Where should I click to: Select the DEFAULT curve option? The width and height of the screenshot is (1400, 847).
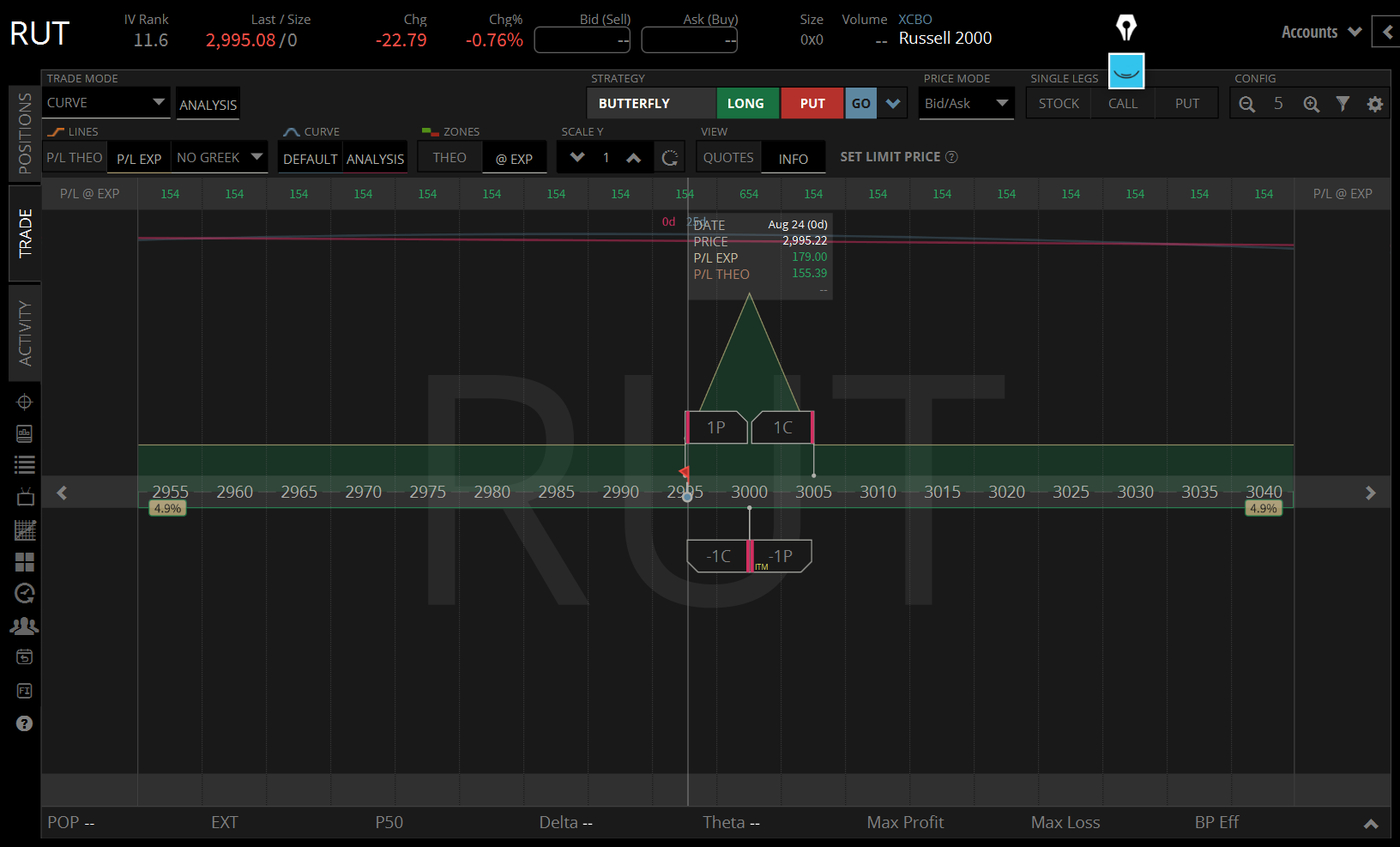coord(310,159)
